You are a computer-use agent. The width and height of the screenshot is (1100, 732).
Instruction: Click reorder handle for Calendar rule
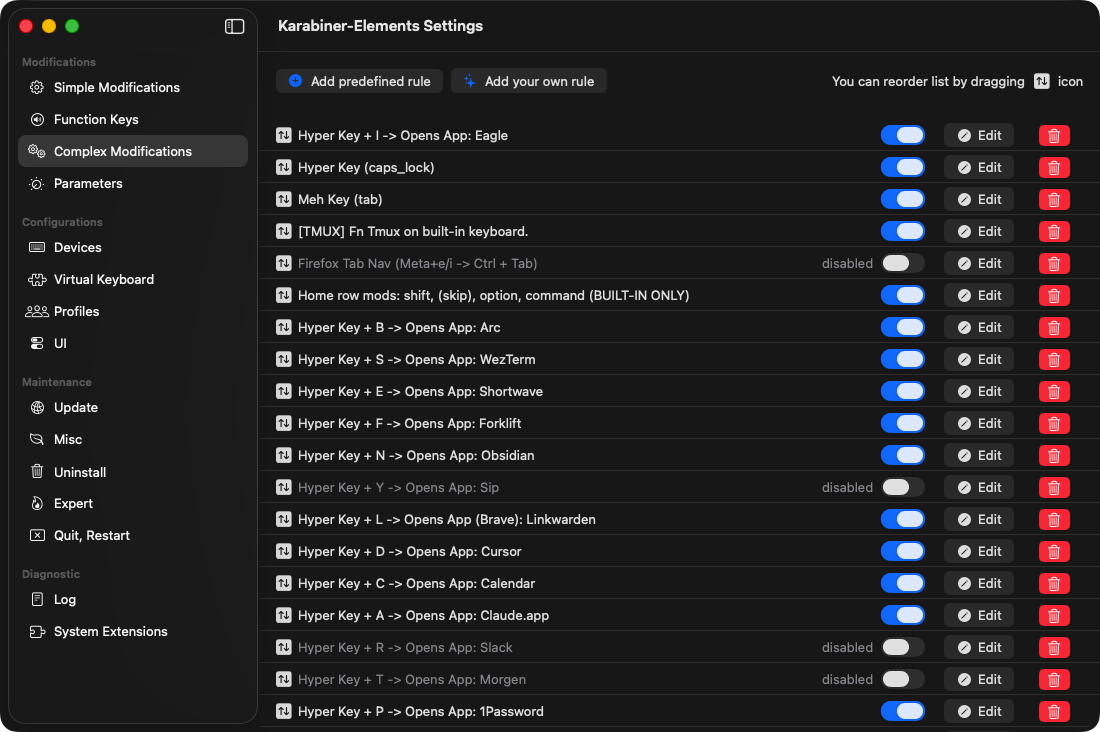click(283, 583)
